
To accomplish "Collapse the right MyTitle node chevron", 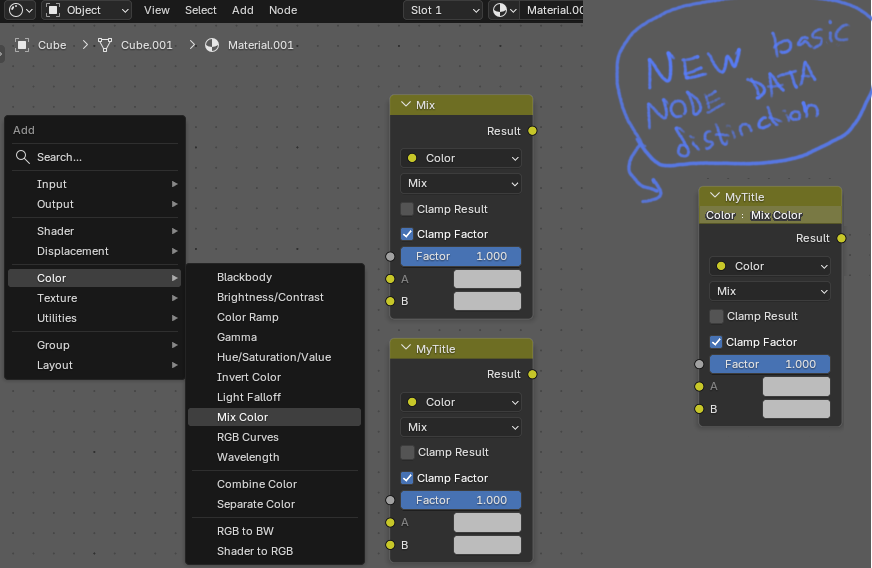I will pos(715,196).
